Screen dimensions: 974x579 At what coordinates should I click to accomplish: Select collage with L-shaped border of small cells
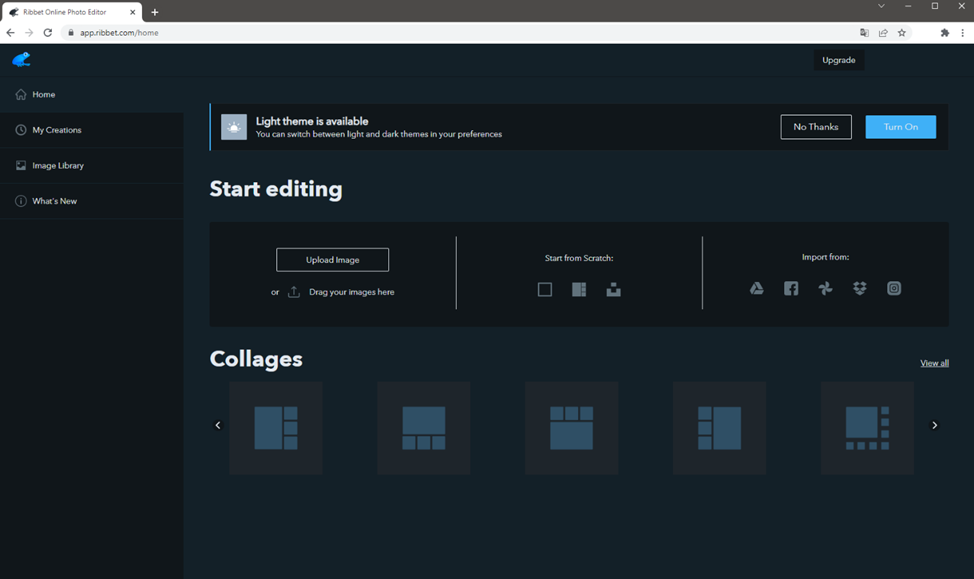867,428
